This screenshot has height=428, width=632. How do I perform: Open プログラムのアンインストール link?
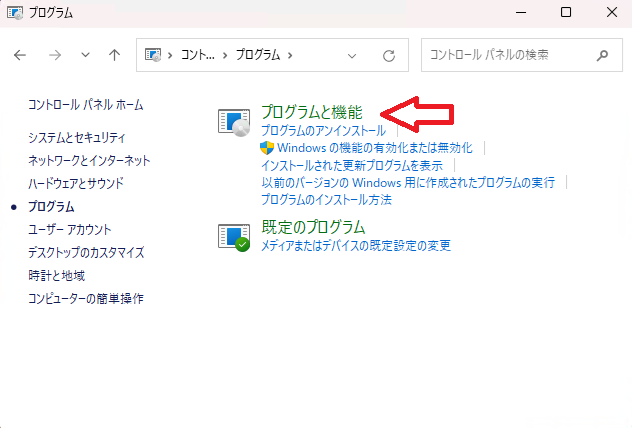(323, 131)
